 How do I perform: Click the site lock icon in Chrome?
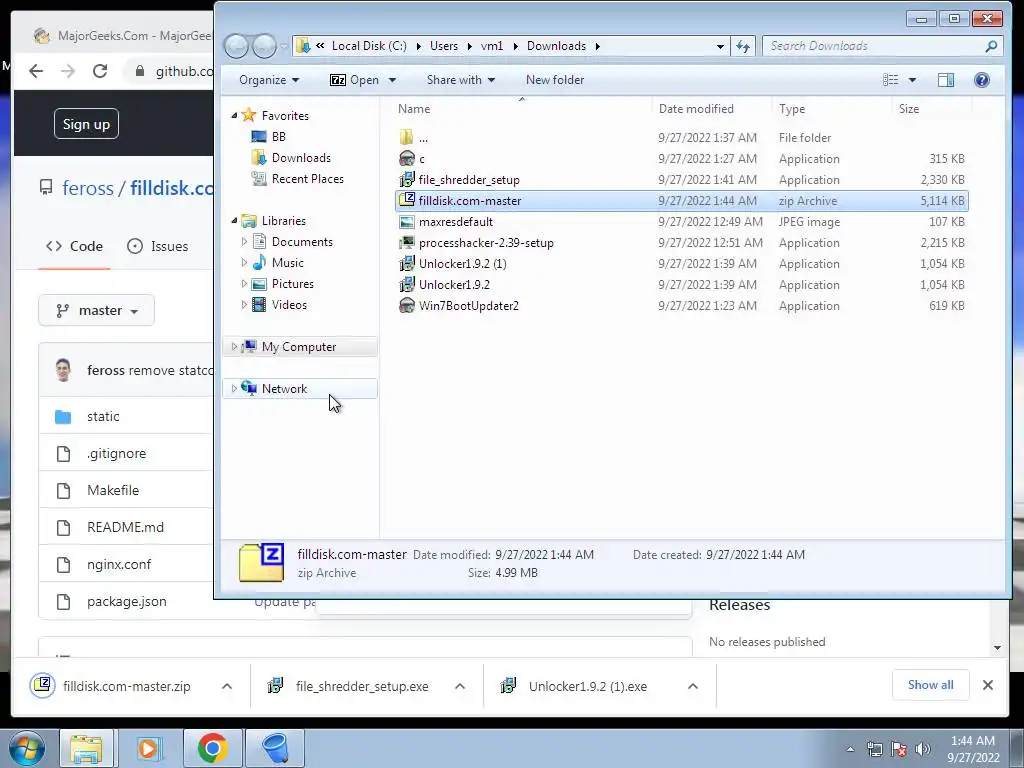(139, 71)
